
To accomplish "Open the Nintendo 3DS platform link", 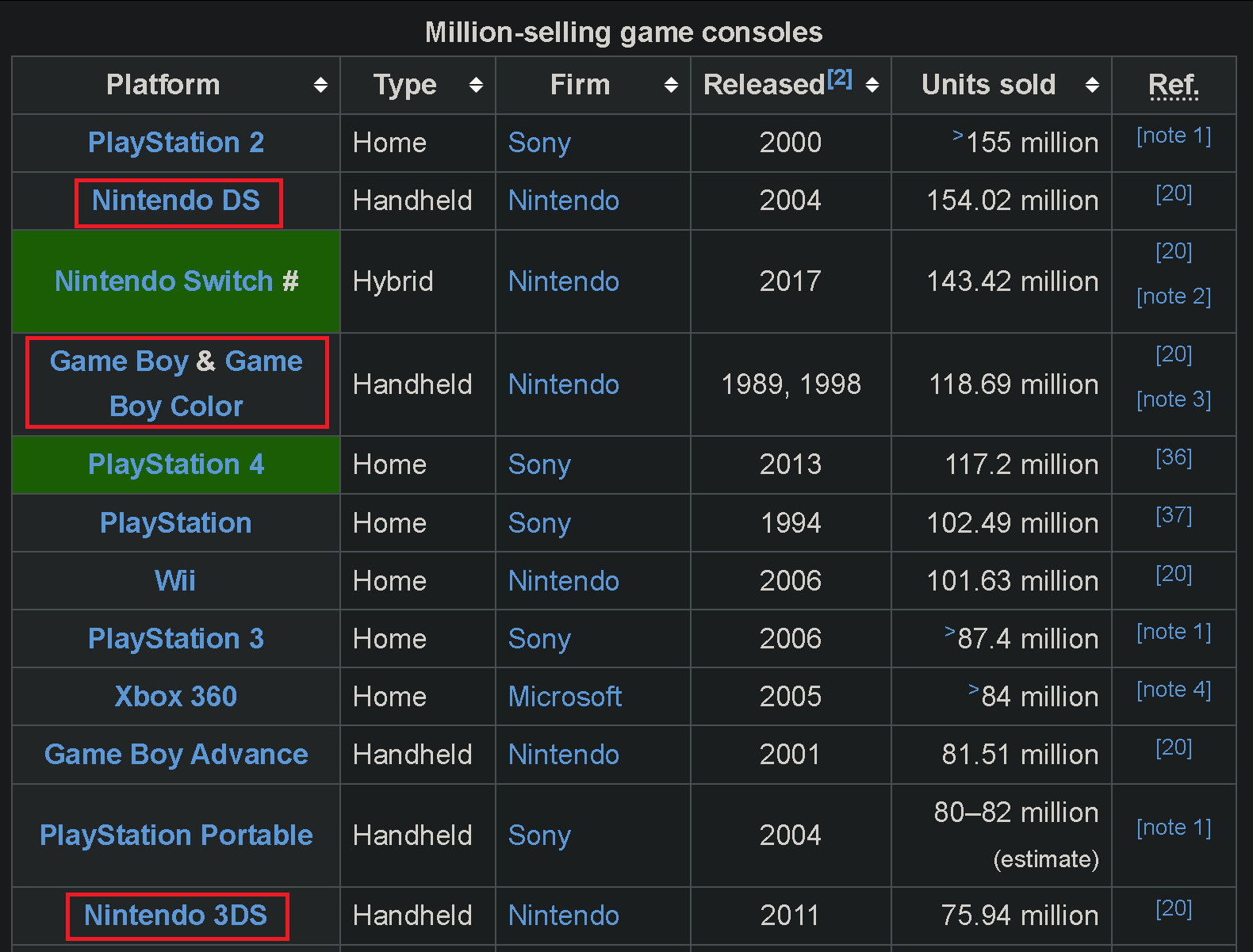I will click(176, 916).
